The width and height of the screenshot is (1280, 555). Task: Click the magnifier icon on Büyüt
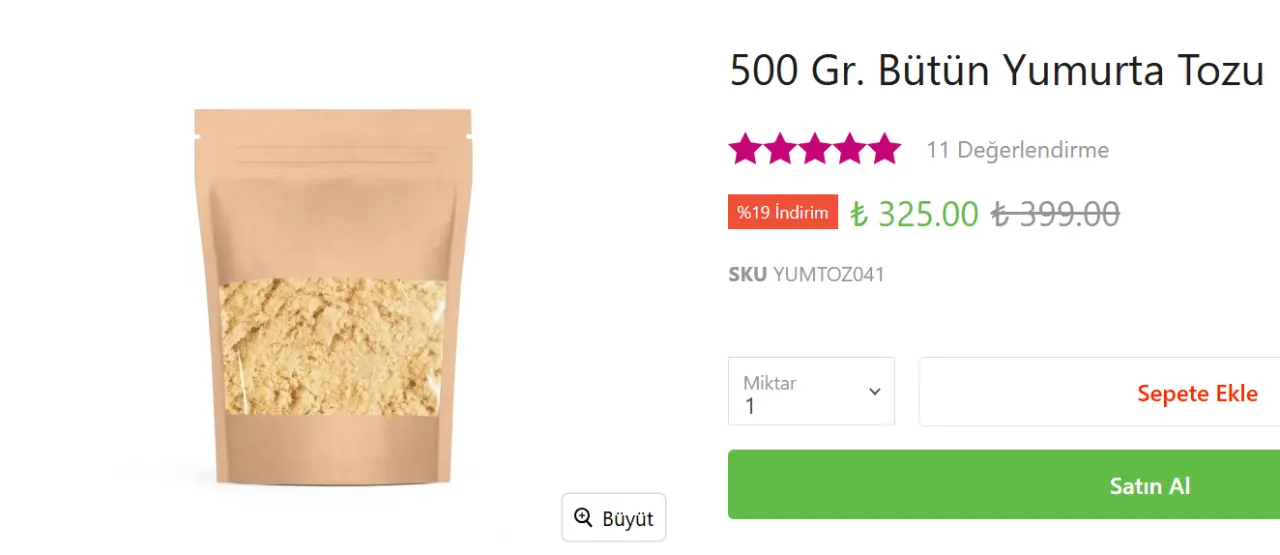[583, 517]
